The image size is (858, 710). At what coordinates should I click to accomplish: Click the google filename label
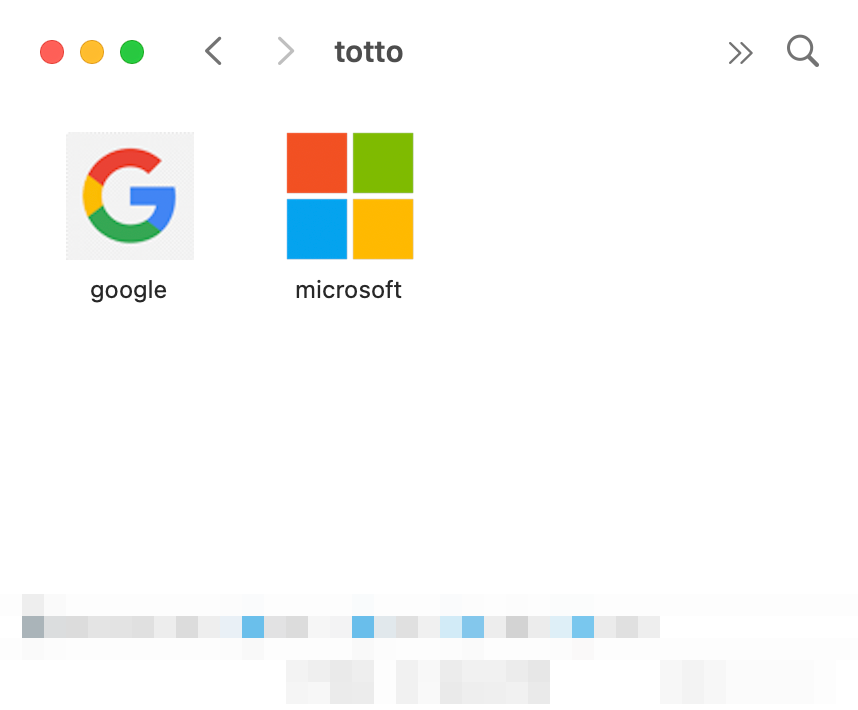[x=129, y=290]
